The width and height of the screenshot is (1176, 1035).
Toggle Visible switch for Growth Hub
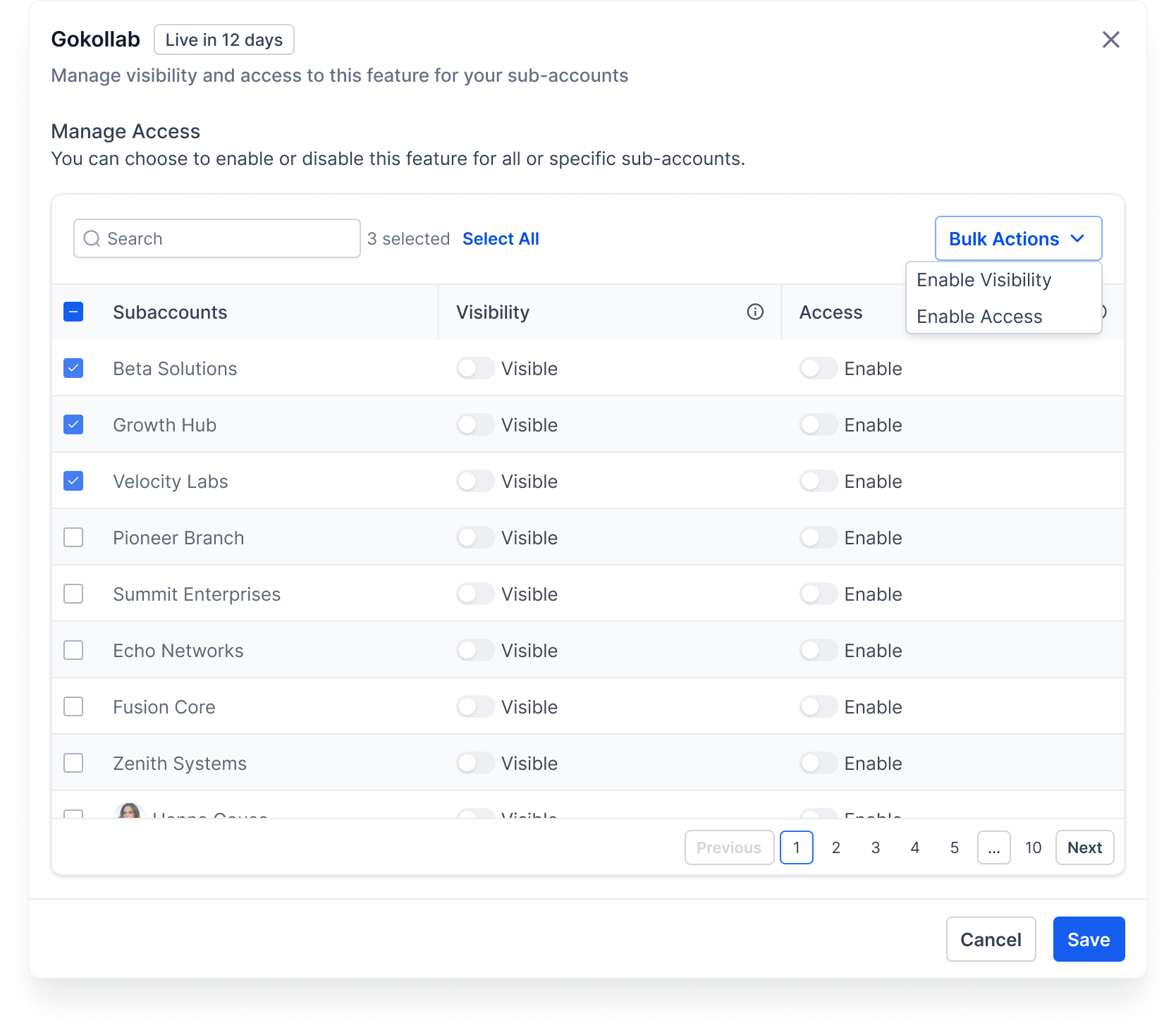(x=475, y=424)
